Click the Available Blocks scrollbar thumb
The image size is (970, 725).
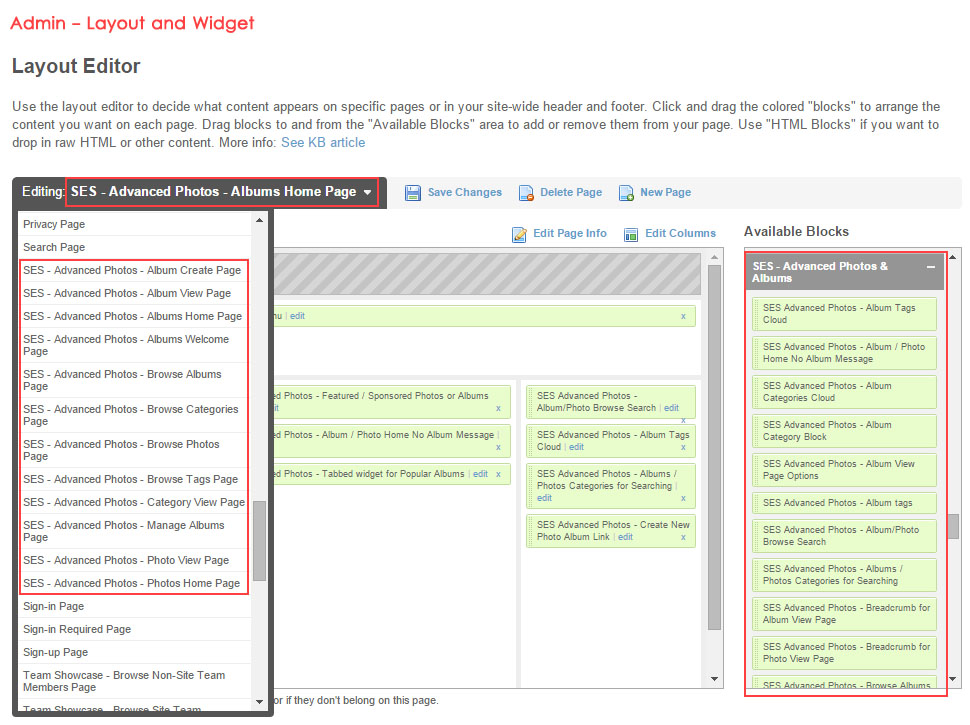pyautogui.click(x=954, y=526)
